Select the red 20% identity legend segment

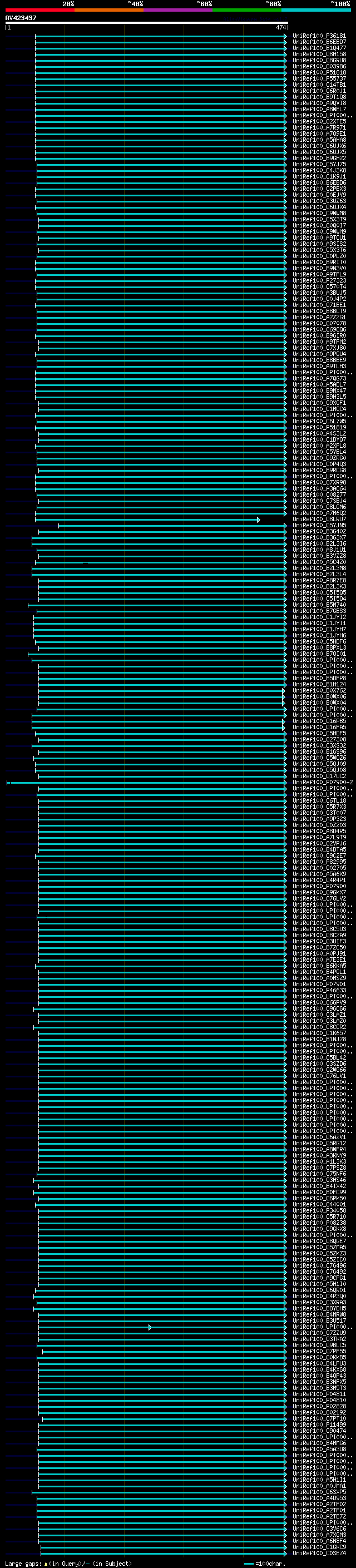click(x=39, y=10)
